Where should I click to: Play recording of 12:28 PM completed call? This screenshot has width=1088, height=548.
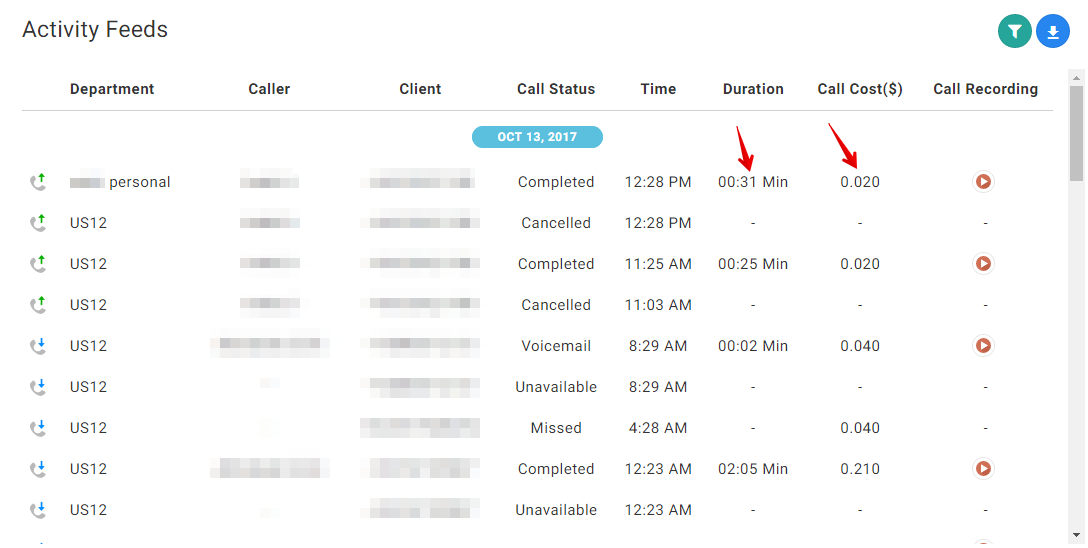[983, 182]
